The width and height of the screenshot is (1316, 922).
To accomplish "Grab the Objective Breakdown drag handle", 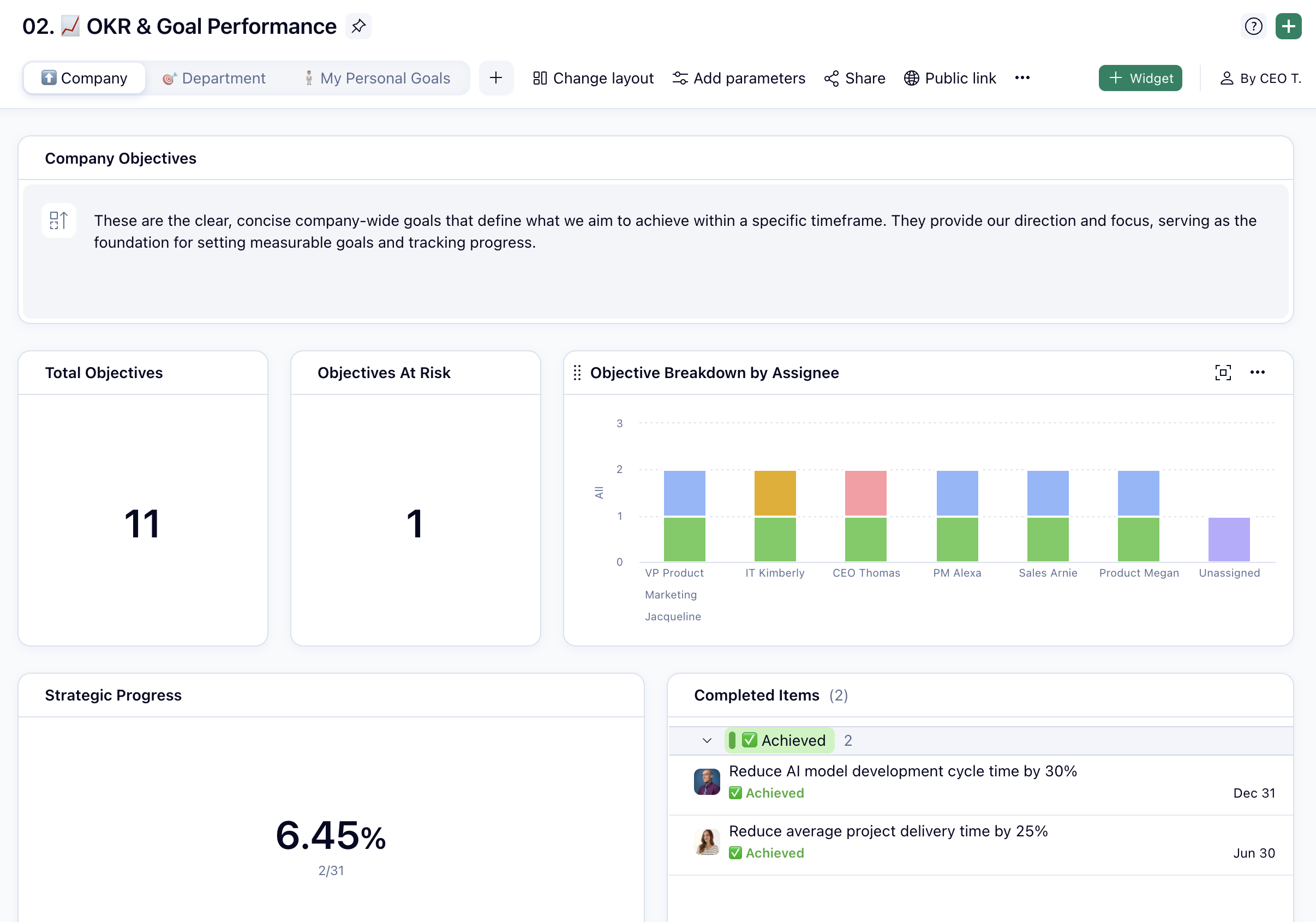I will [577, 373].
